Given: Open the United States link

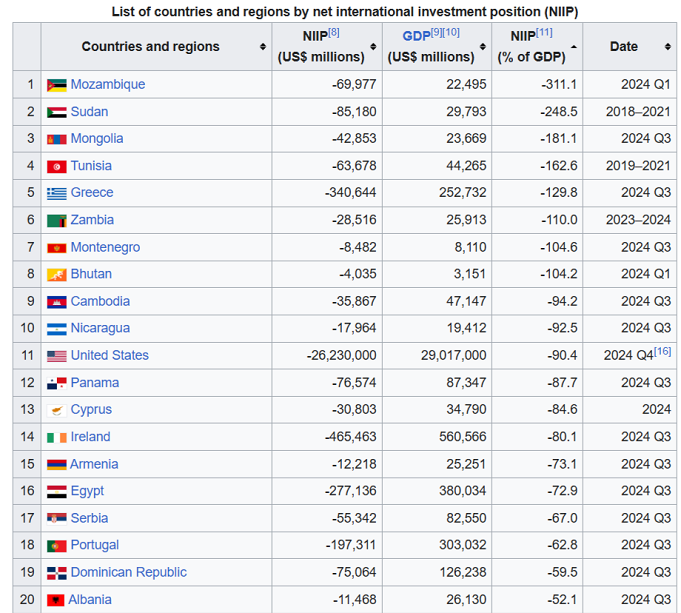Looking at the screenshot, I should [109, 355].
